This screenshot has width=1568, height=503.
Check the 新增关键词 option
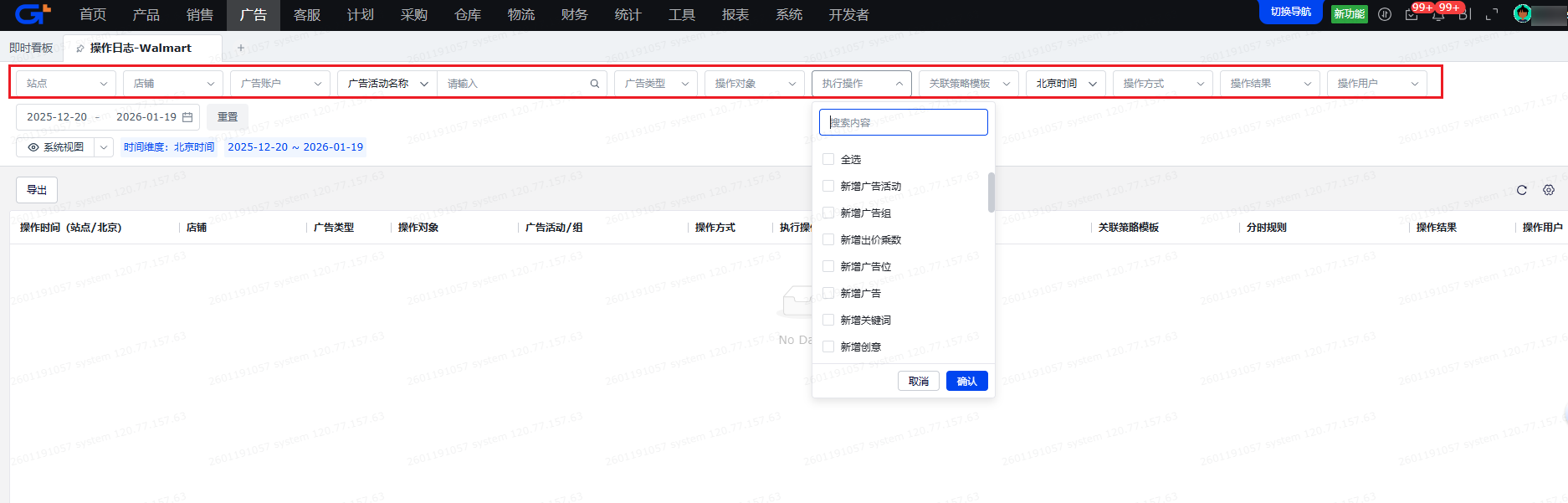coord(828,320)
